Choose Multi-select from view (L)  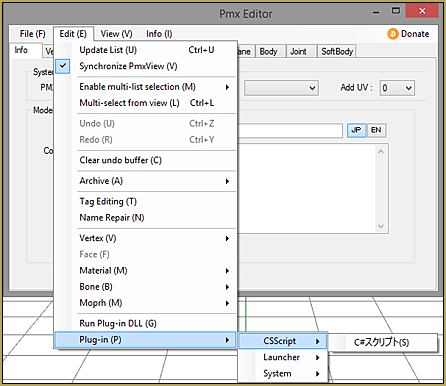click(146, 103)
